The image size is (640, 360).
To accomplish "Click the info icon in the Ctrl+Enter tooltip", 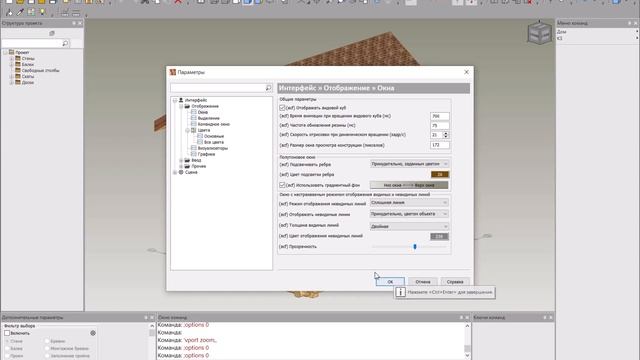I will pos(400,292).
